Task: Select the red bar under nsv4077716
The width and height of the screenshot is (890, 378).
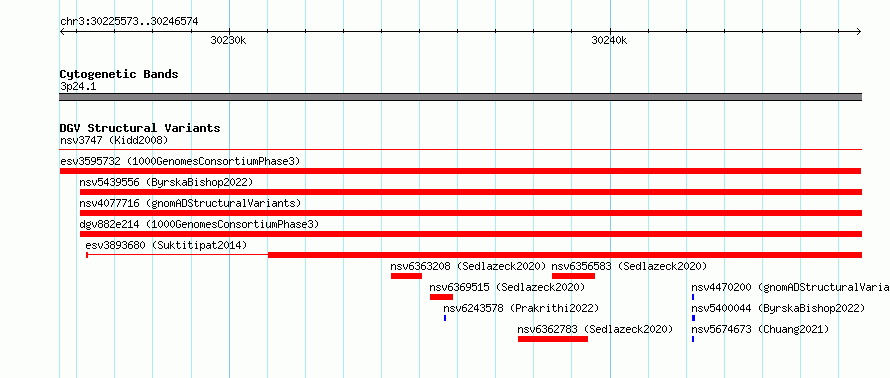Action: [471, 213]
